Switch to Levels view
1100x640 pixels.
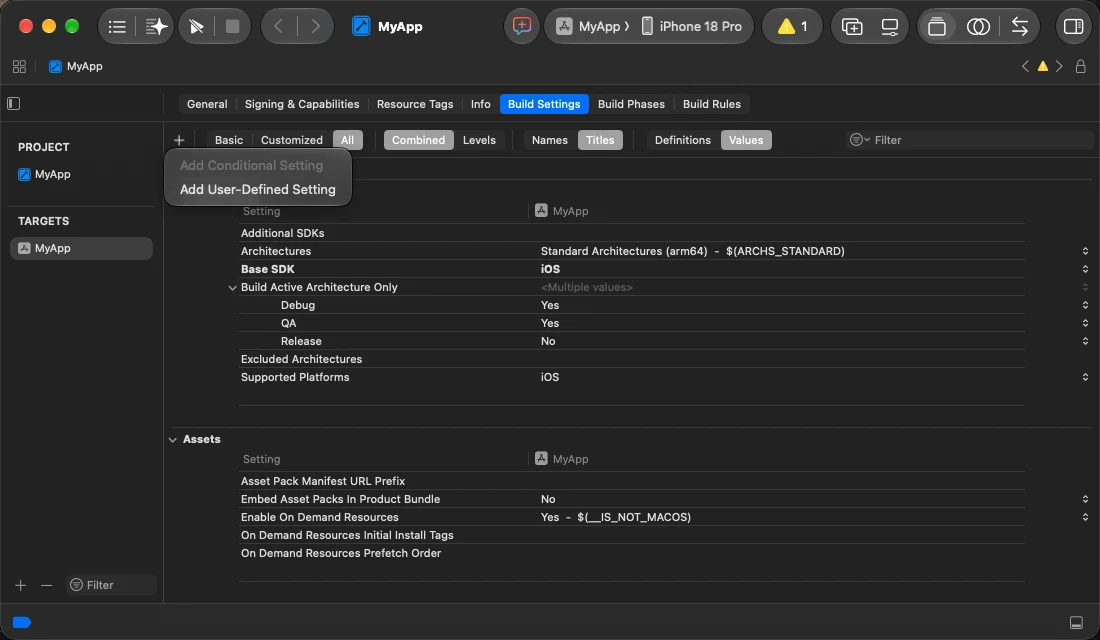point(479,140)
